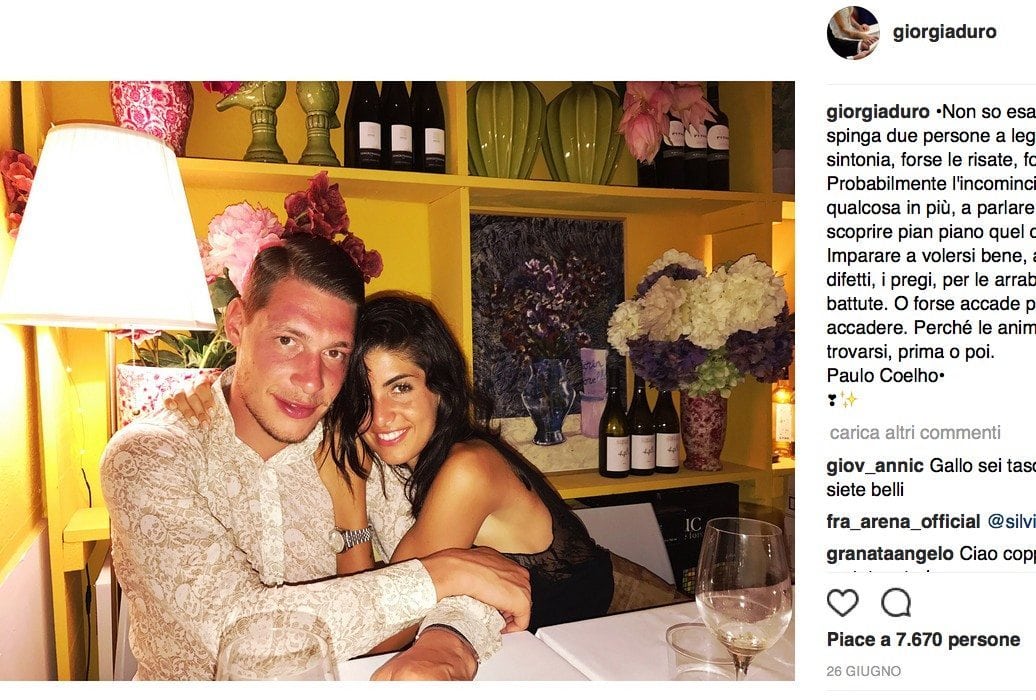The image size is (1036, 700).
Task: Visit commenter giov_annic's profile
Action: (875, 466)
